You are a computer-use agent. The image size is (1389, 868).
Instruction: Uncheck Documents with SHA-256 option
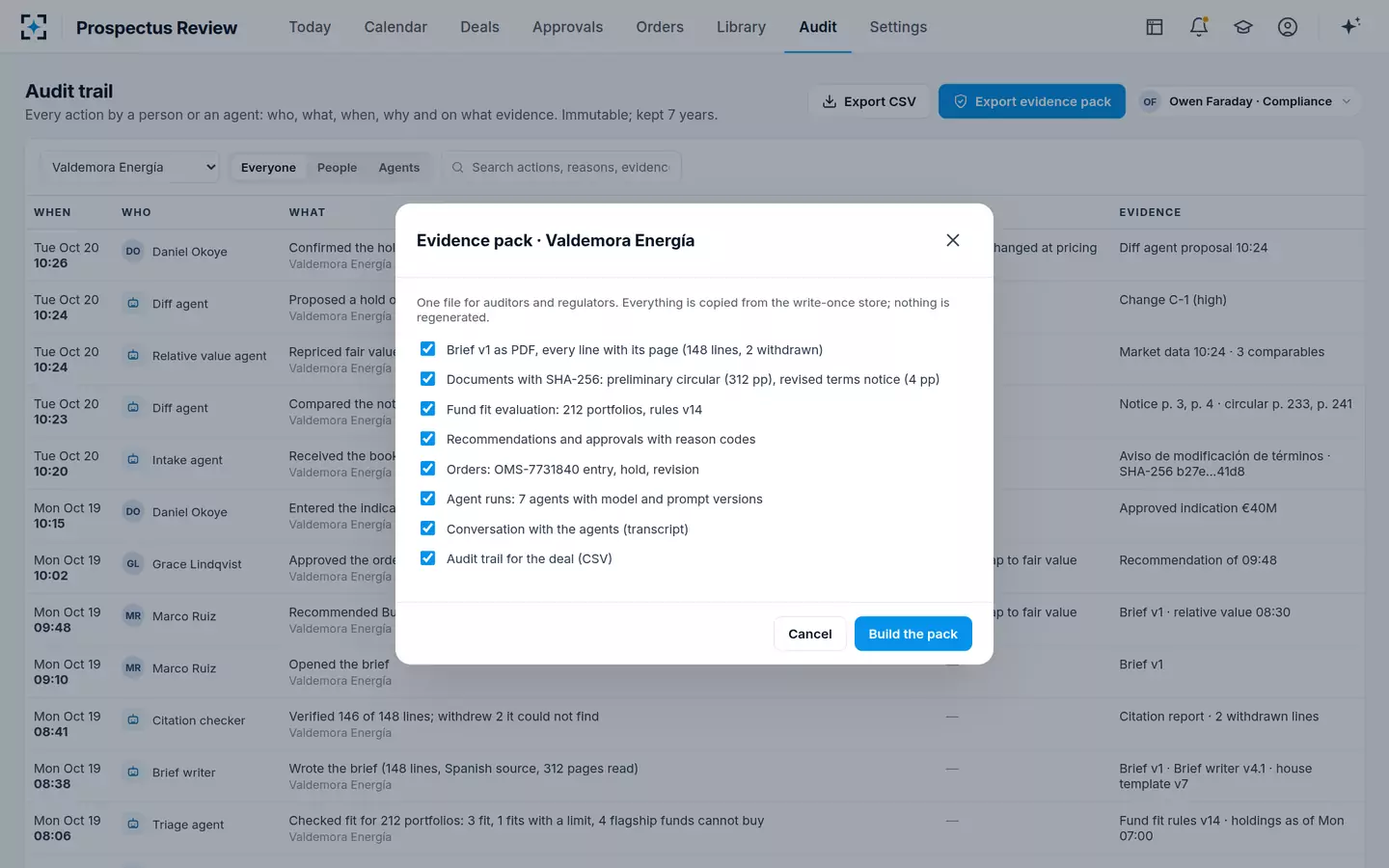[x=427, y=379]
